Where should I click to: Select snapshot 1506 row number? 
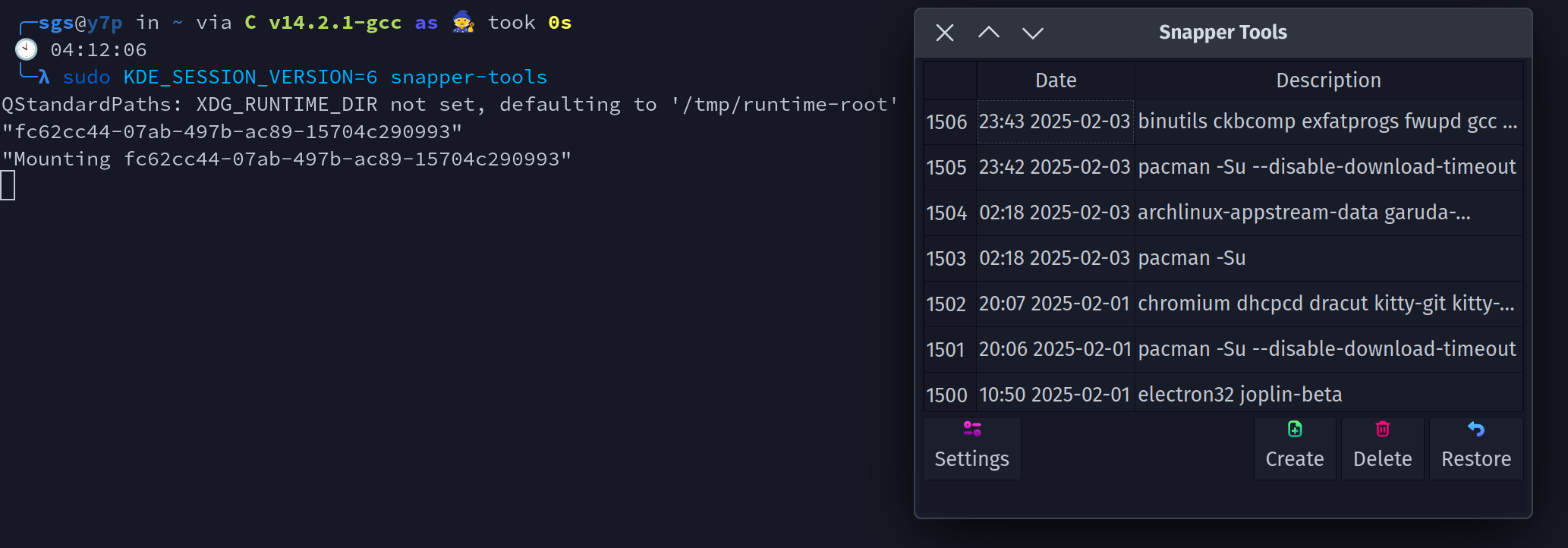(x=946, y=122)
